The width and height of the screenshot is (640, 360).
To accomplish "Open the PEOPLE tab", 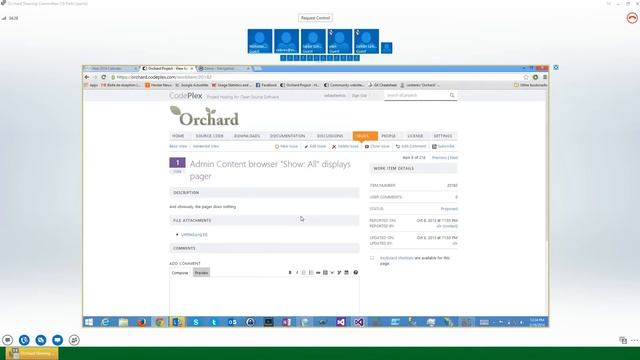I will coord(389,136).
